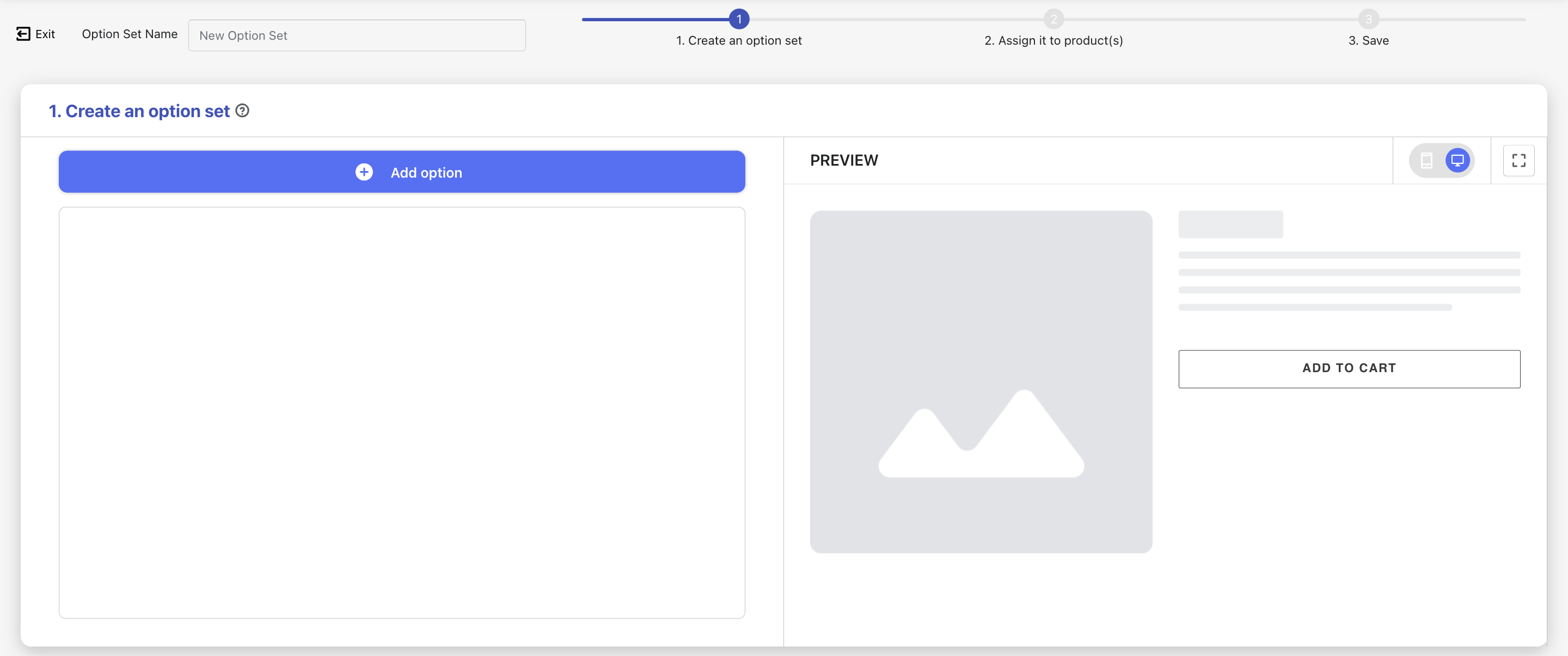Click step 3 circle in progress bar
The height and width of the screenshot is (656, 1568).
1368,19
